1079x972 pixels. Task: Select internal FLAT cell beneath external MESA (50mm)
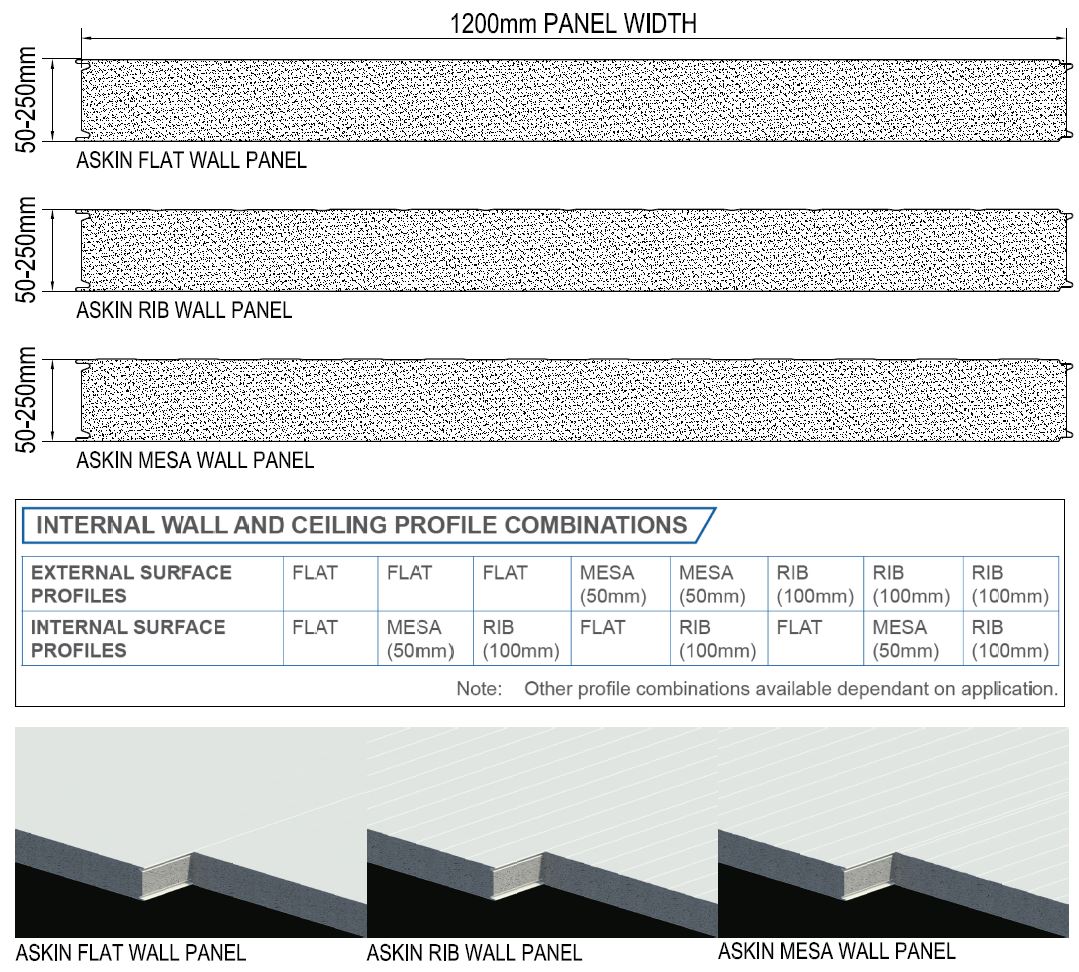coord(620,638)
